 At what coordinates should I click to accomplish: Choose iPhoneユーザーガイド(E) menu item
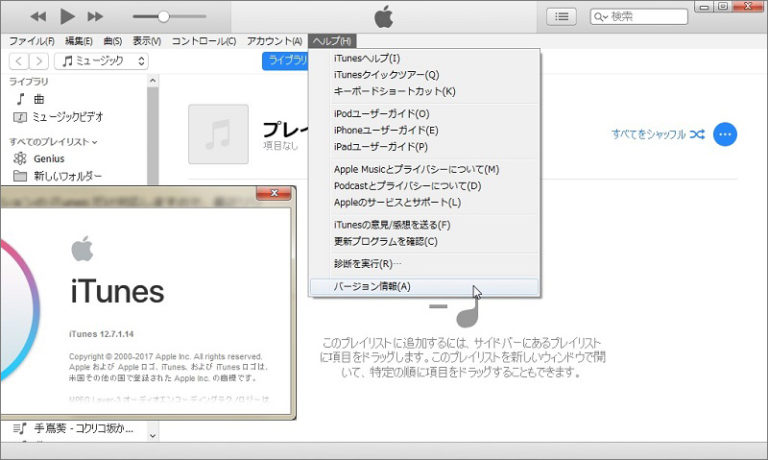[425, 130]
